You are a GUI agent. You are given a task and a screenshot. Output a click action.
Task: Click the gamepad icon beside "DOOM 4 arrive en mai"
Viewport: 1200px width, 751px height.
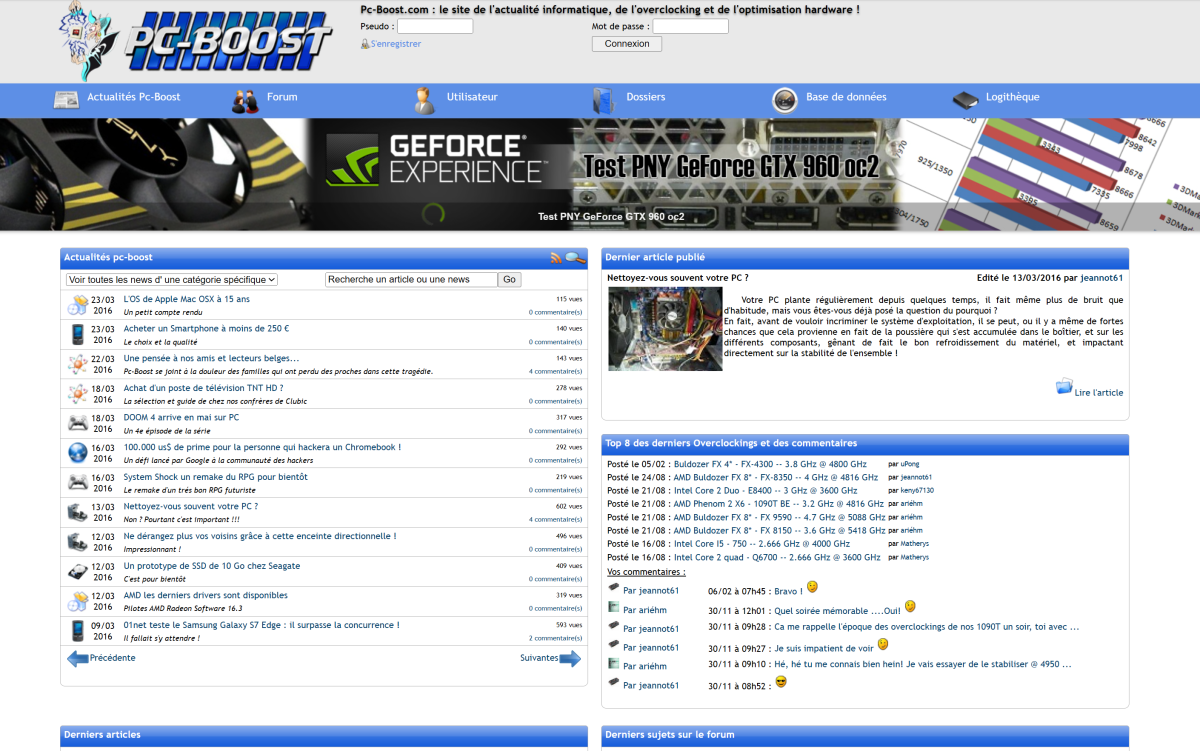[x=78, y=423]
